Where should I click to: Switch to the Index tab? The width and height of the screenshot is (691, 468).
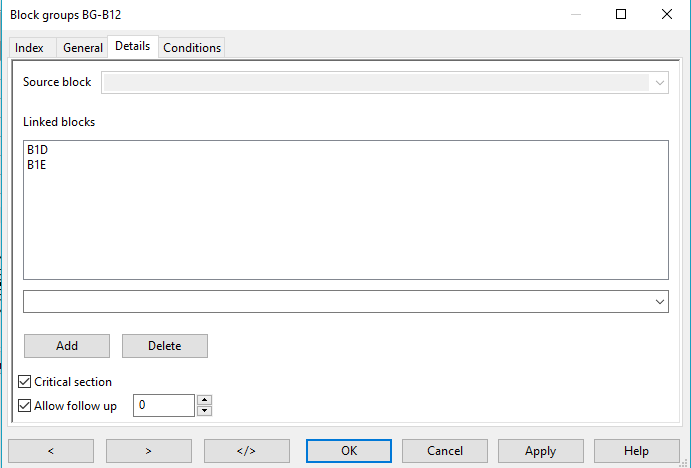click(x=29, y=48)
